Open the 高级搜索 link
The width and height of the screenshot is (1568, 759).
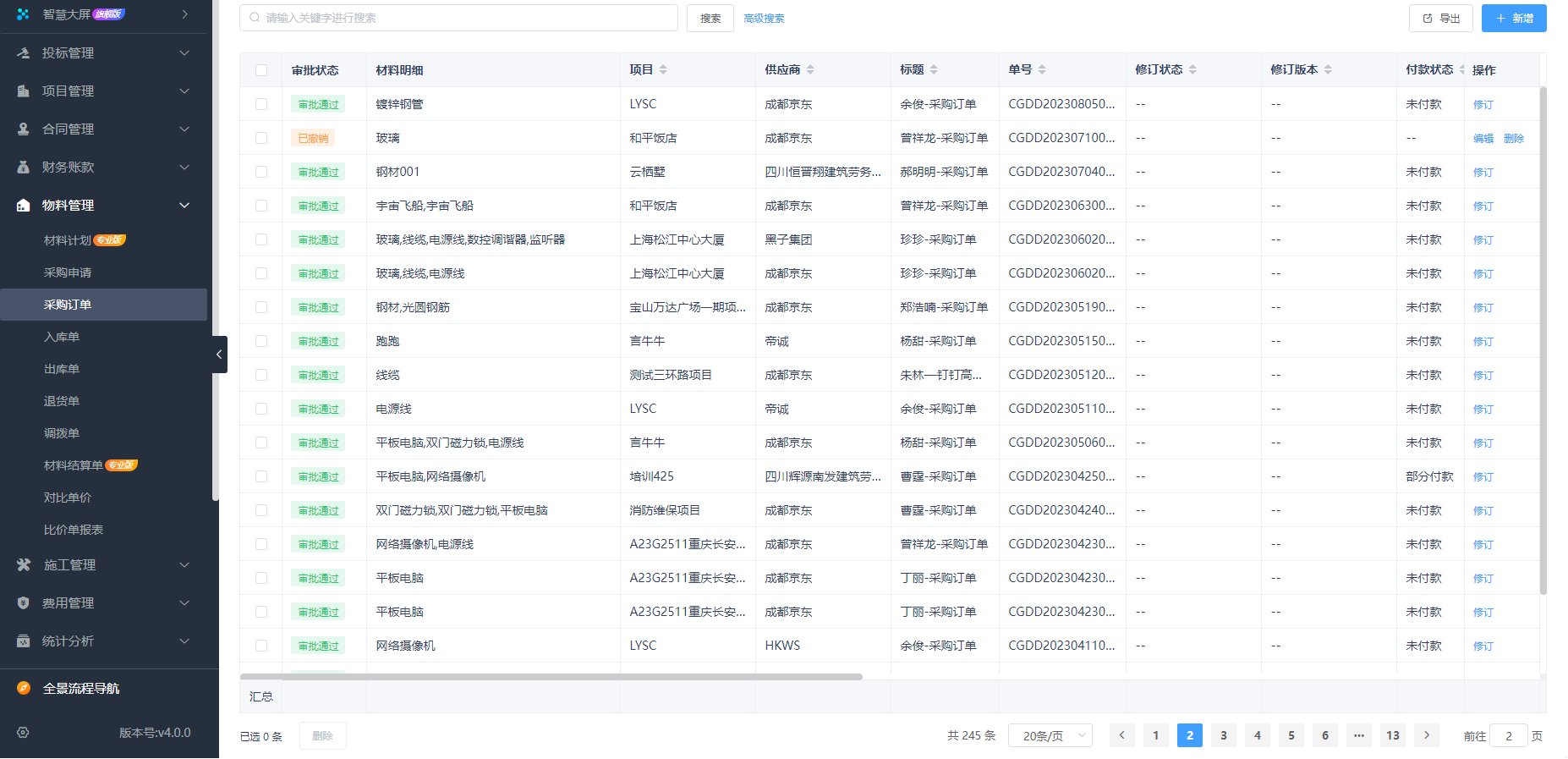coord(764,18)
